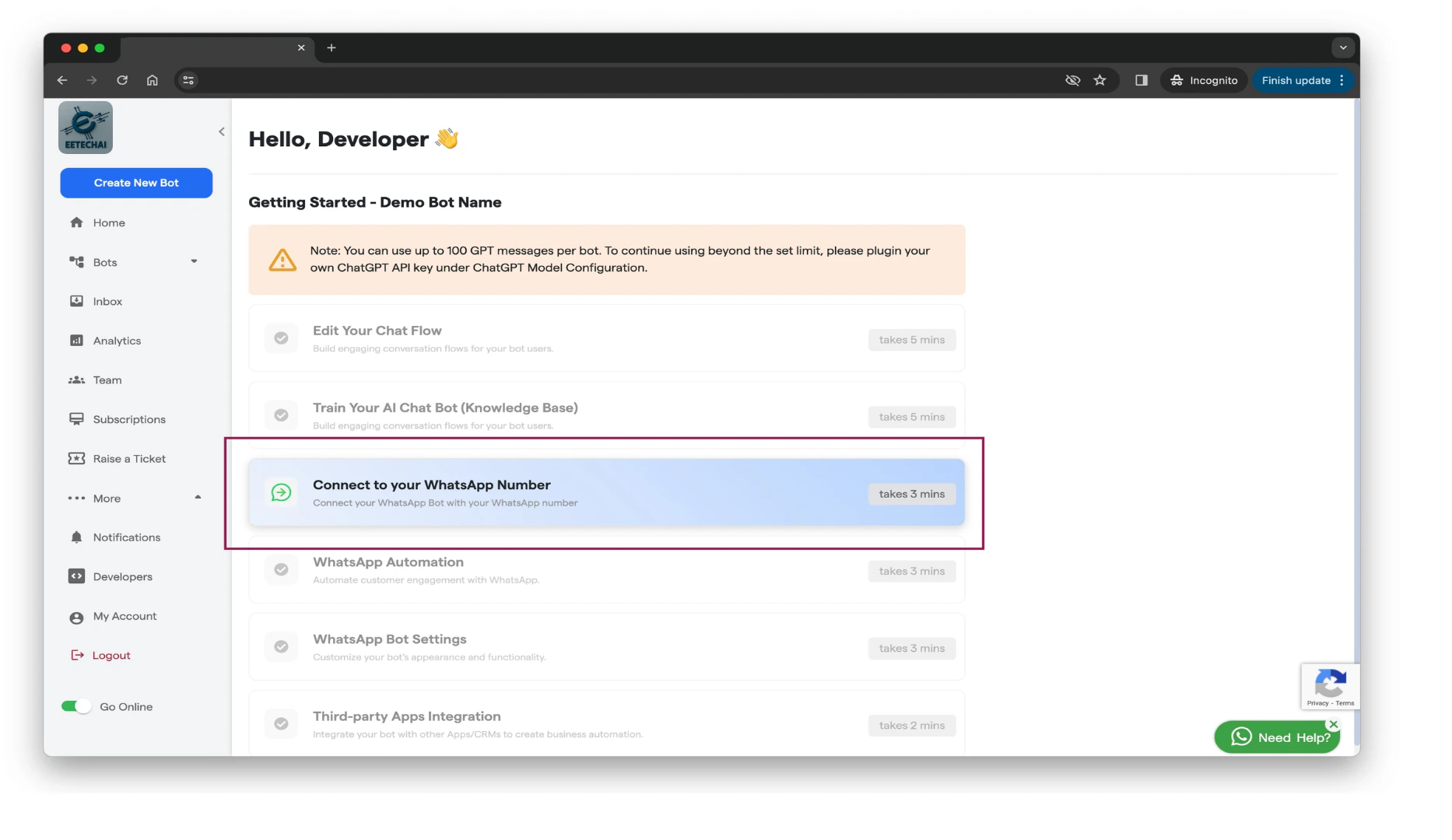1452x840 pixels.
Task: Click the Bots flow icon
Action: coord(76,262)
